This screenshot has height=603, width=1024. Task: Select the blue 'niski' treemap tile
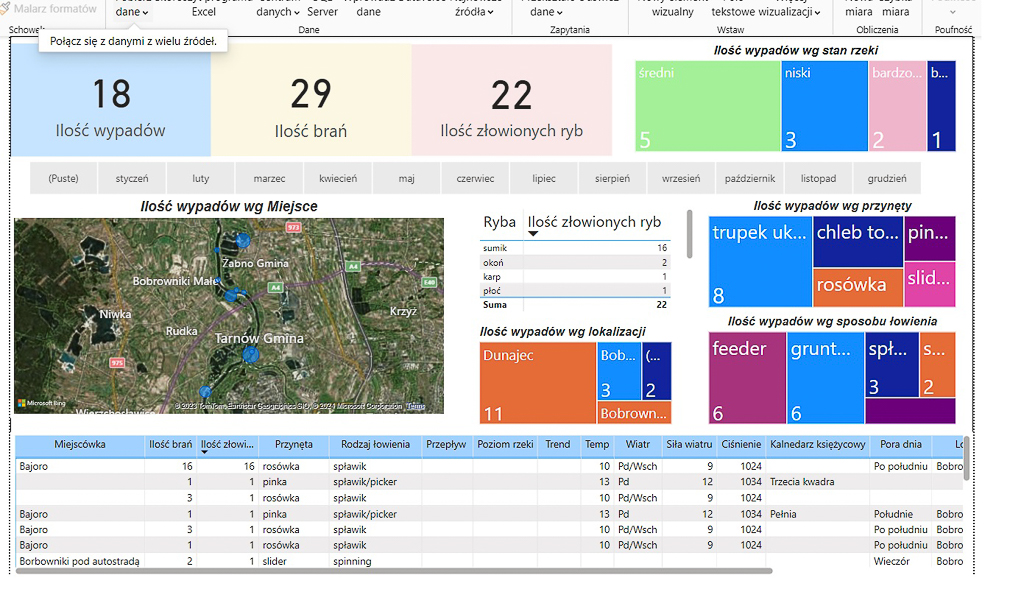(x=824, y=106)
